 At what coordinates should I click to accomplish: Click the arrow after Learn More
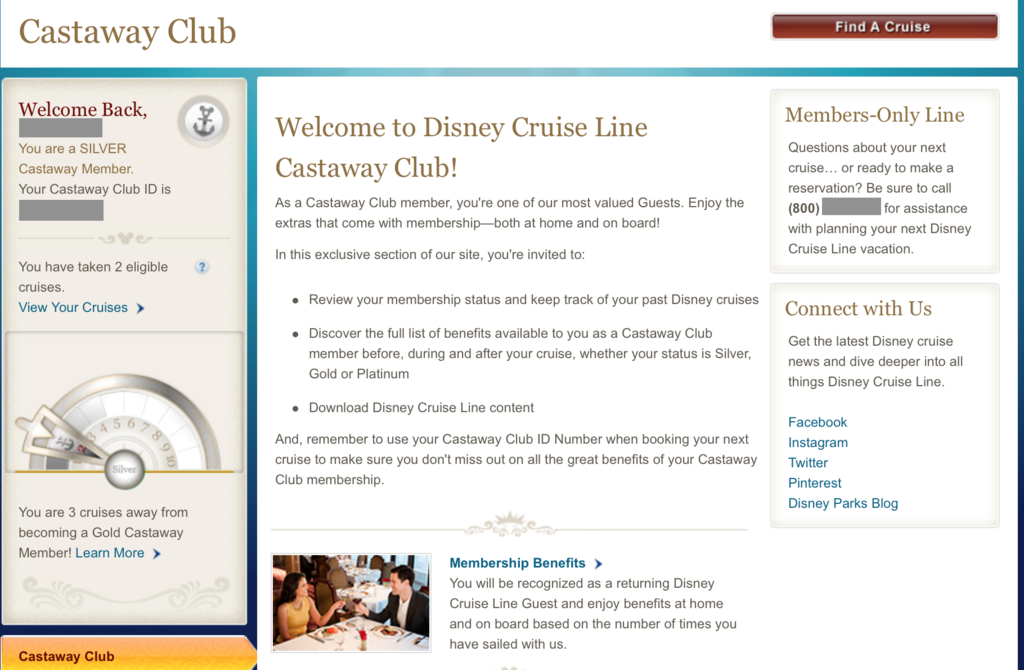tap(157, 554)
